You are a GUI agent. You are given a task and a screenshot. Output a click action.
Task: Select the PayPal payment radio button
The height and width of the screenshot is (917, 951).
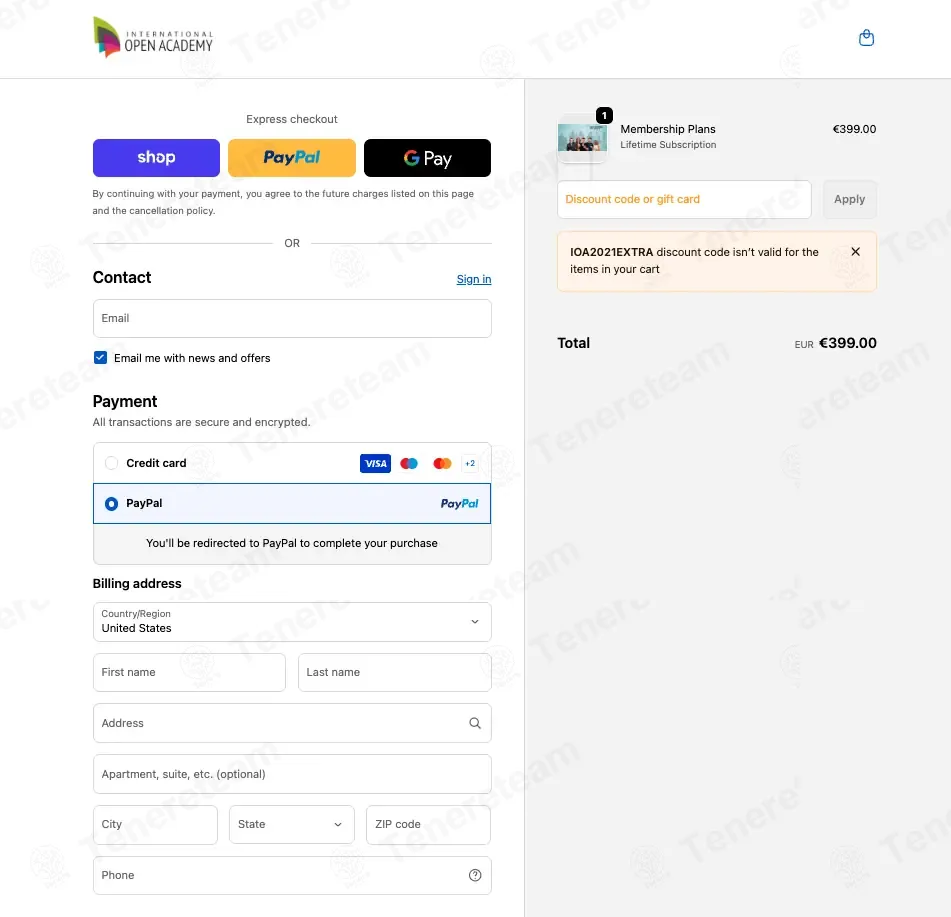[112, 503]
